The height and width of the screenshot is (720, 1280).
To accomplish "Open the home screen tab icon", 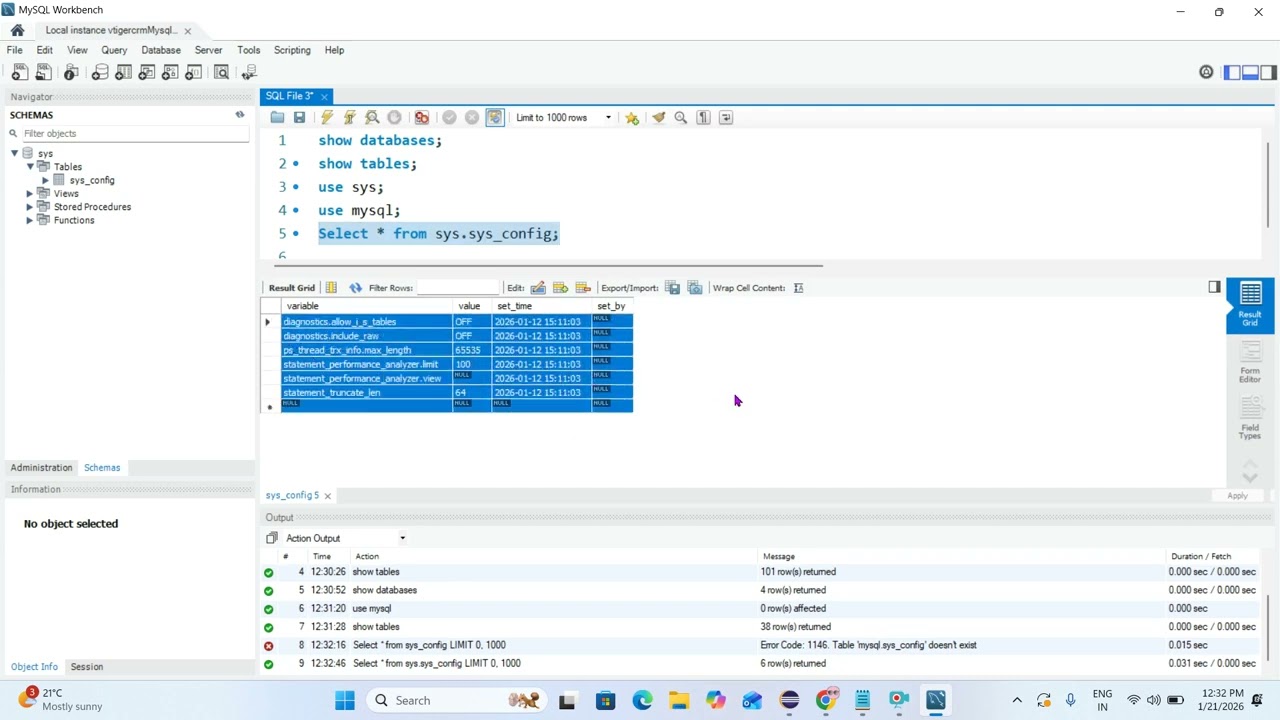I will (x=17, y=30).
